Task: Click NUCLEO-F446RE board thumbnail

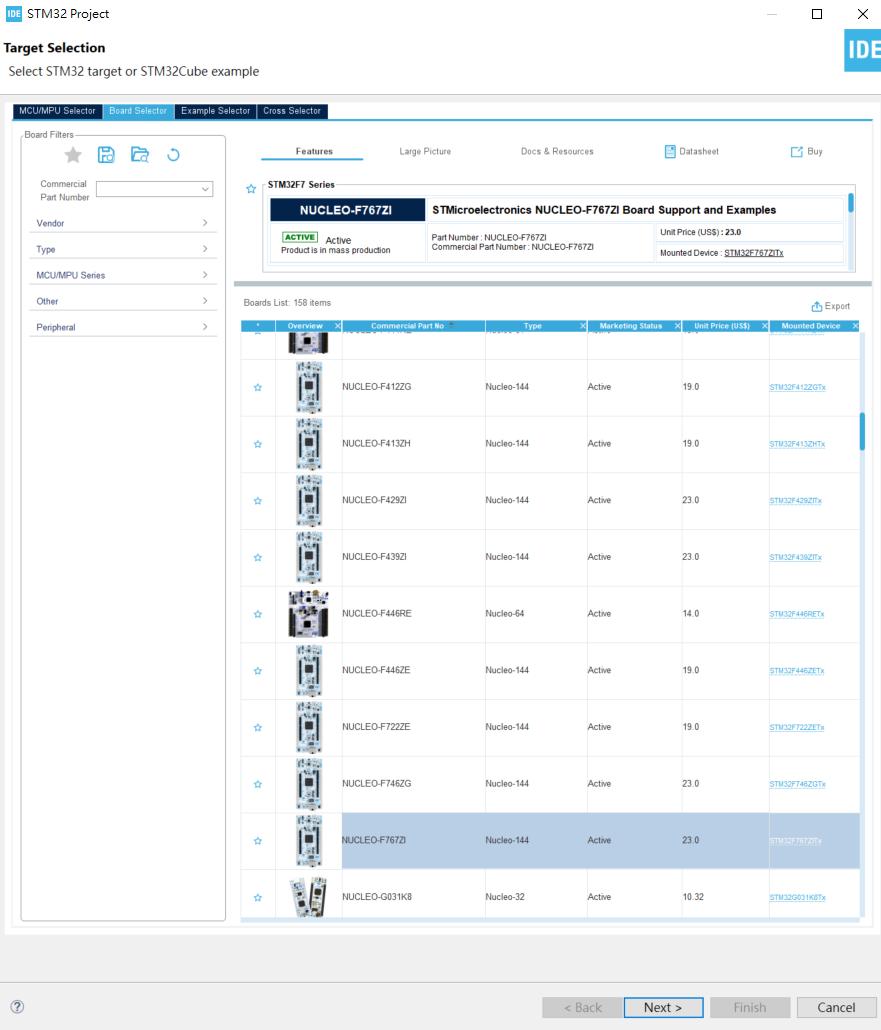Action: [x=308, y=614]
